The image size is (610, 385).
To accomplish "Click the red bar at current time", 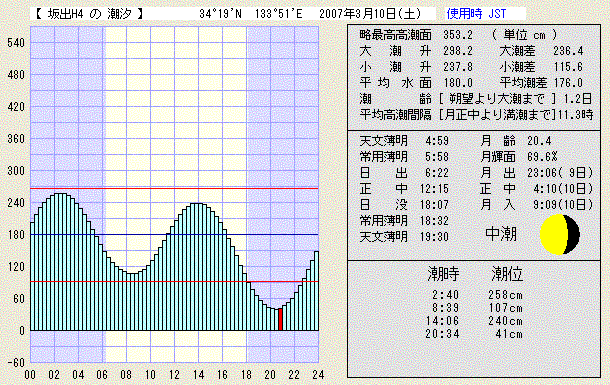I will click(x=280, y=319).
